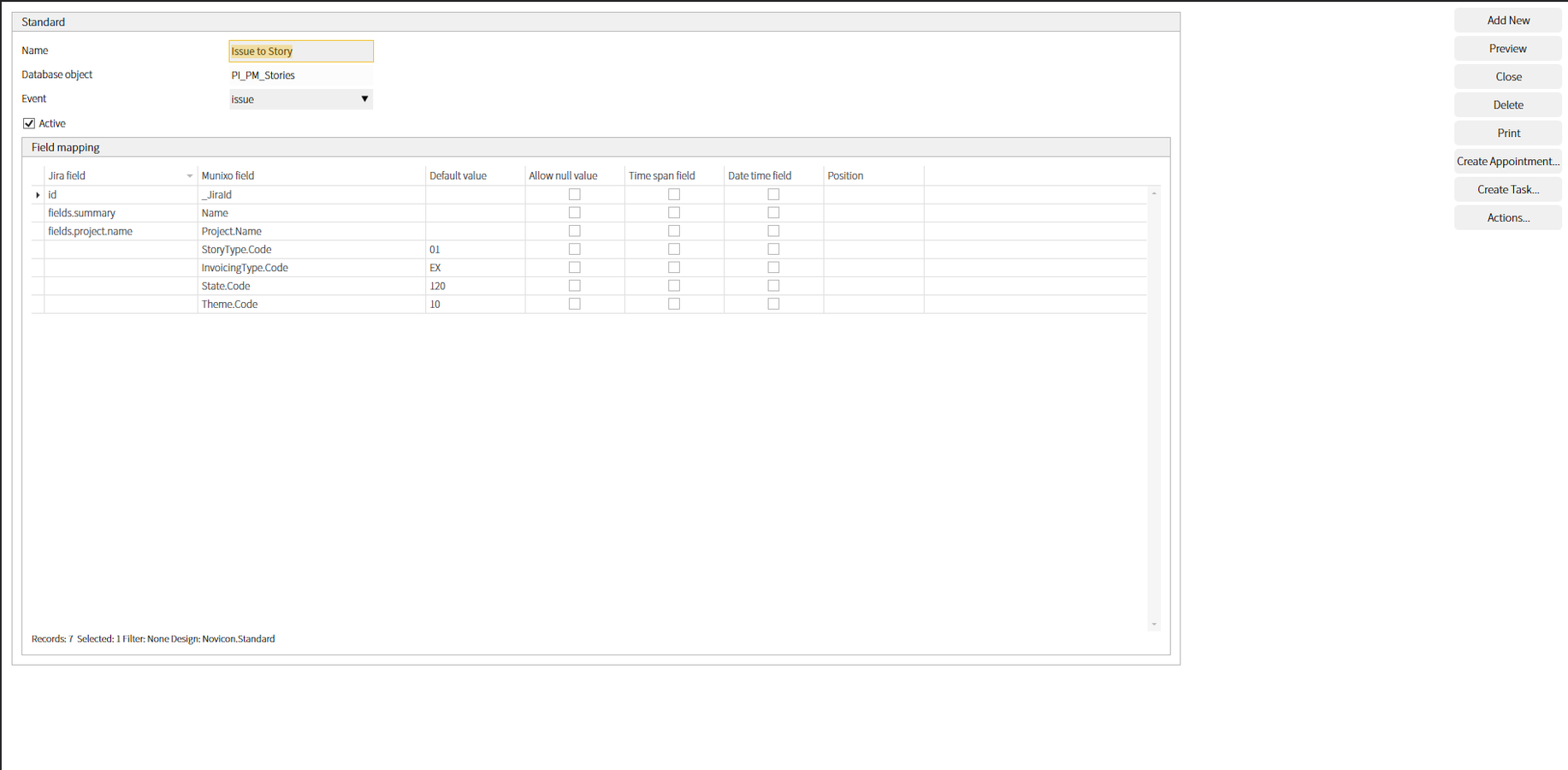Focus the Name input field

click(301, 51)
